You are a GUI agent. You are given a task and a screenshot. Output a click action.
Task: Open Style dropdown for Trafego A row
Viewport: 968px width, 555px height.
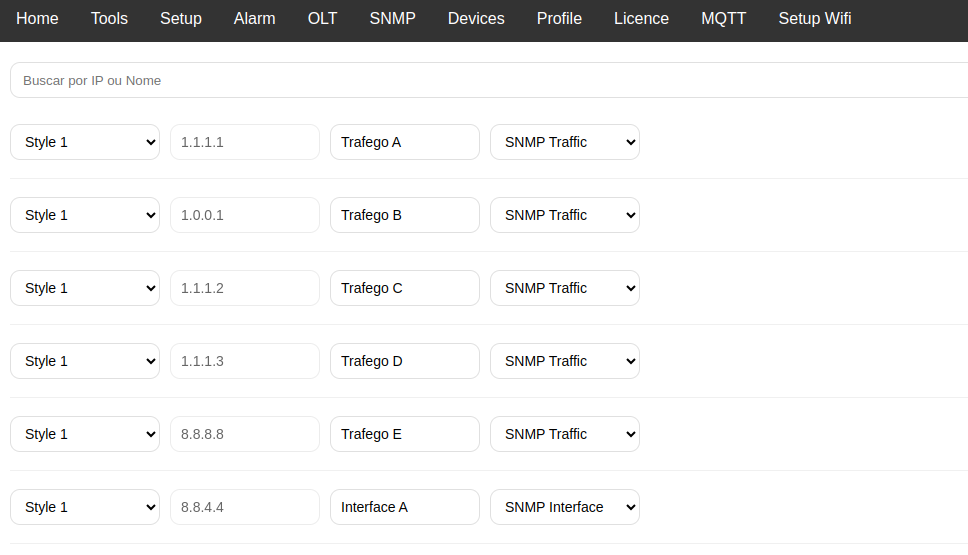pyautogui.click(x=85, y=142)
